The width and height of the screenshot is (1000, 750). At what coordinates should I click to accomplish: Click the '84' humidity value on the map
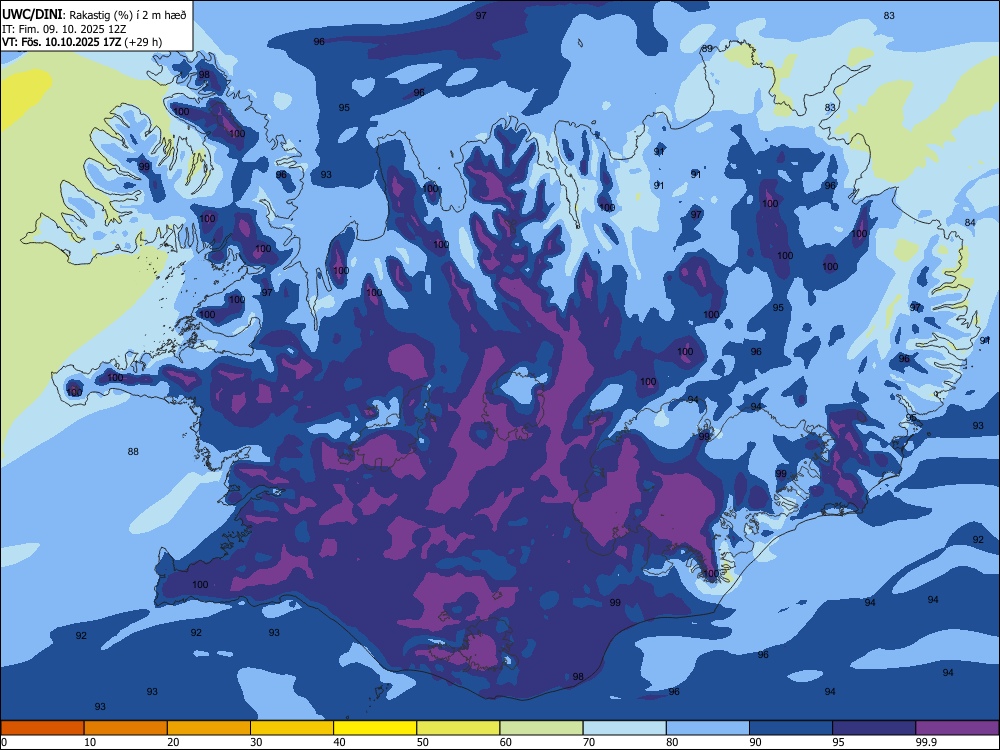coord(970,223)
